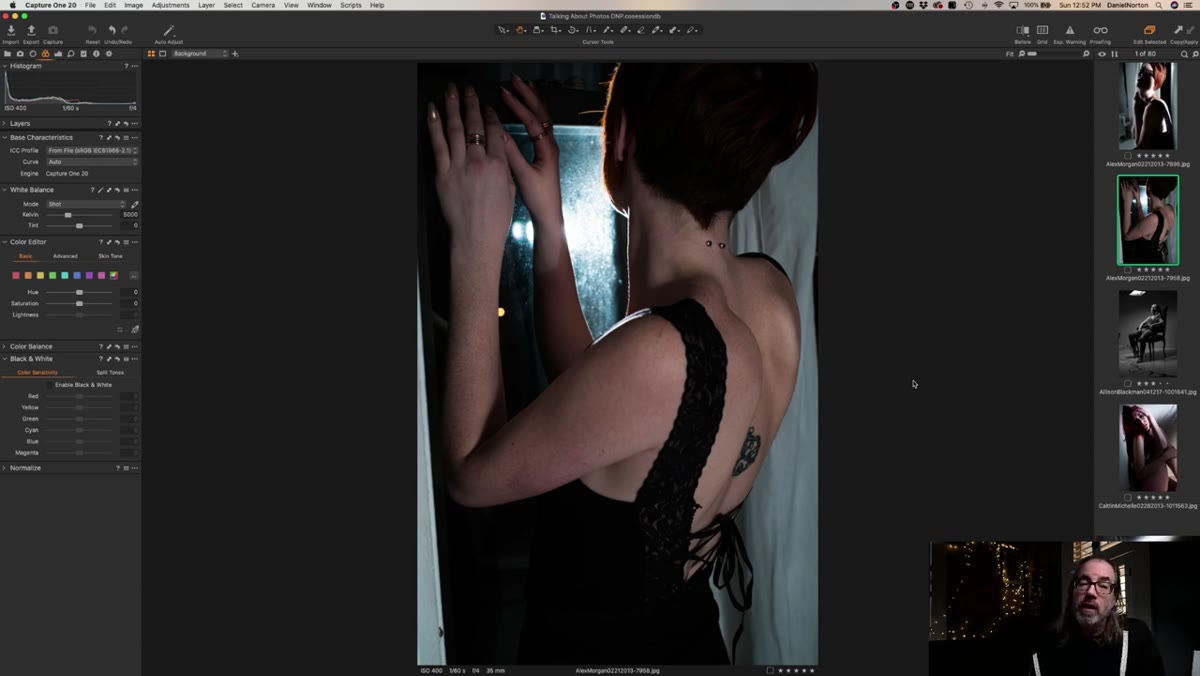
Task: Open the Library folder tool tab
Action: coord(8,53)
